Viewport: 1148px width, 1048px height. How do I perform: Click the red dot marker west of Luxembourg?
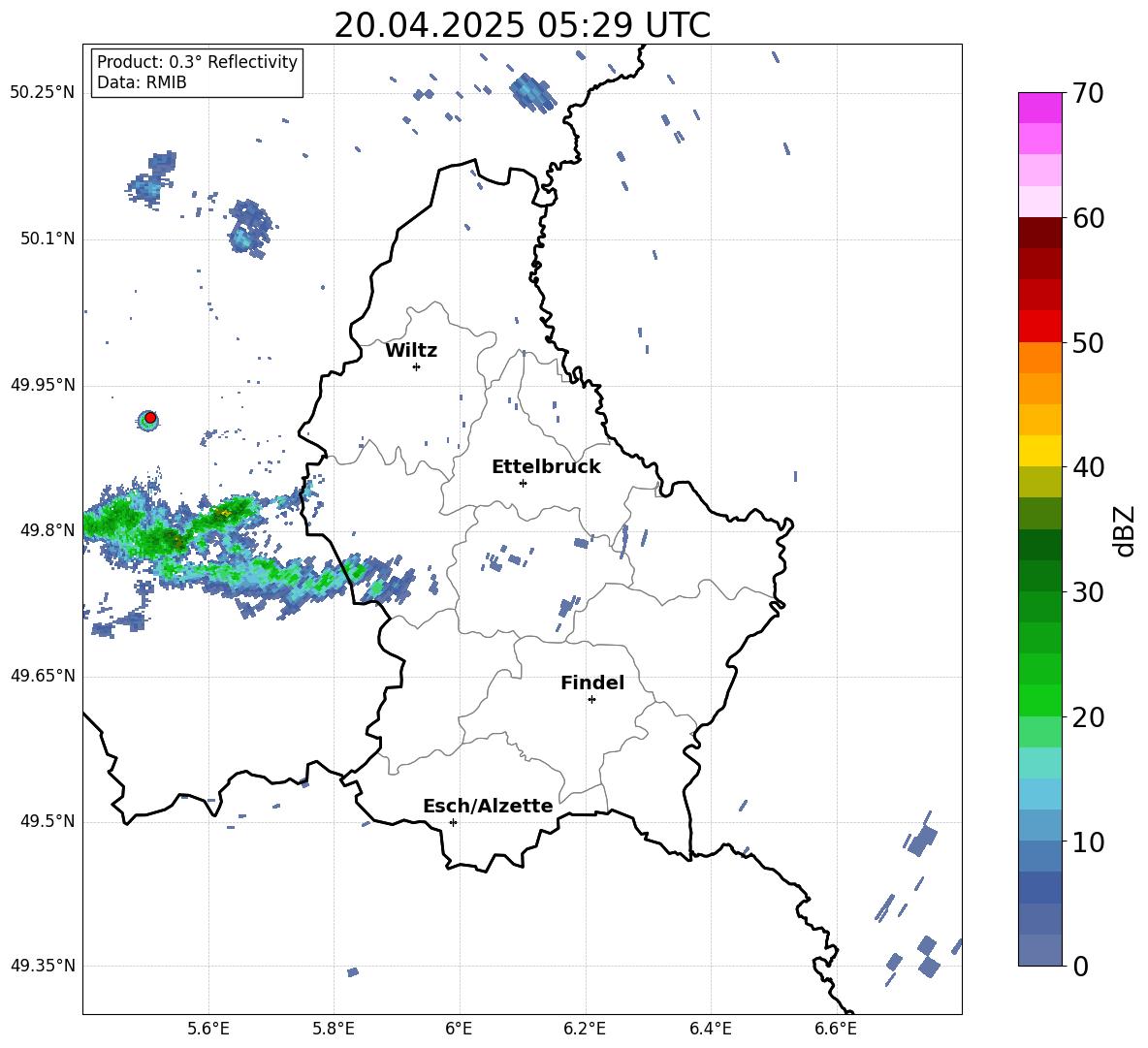[x=150, y=418]
